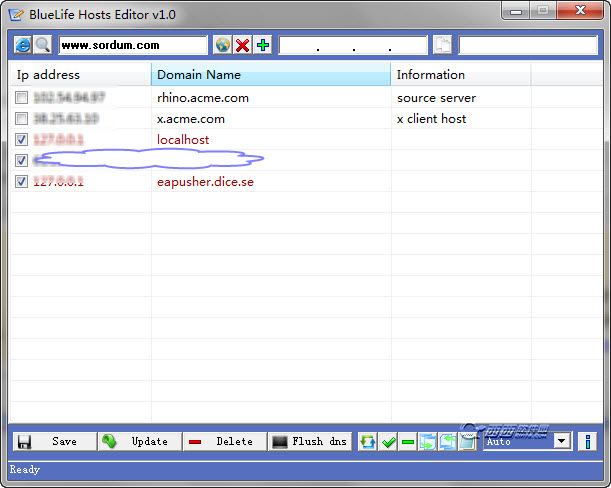Click the green checkmark enable icon
The height and width of the screenshot is (488, 611).
[388, 442]
